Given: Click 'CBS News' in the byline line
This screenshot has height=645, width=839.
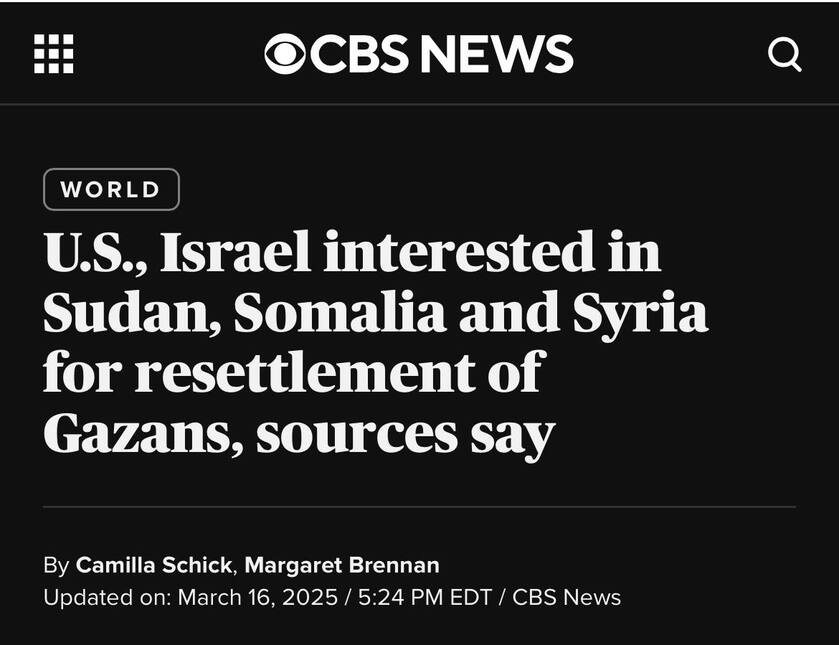Looking at the screenshot, I should coord(567,597).
